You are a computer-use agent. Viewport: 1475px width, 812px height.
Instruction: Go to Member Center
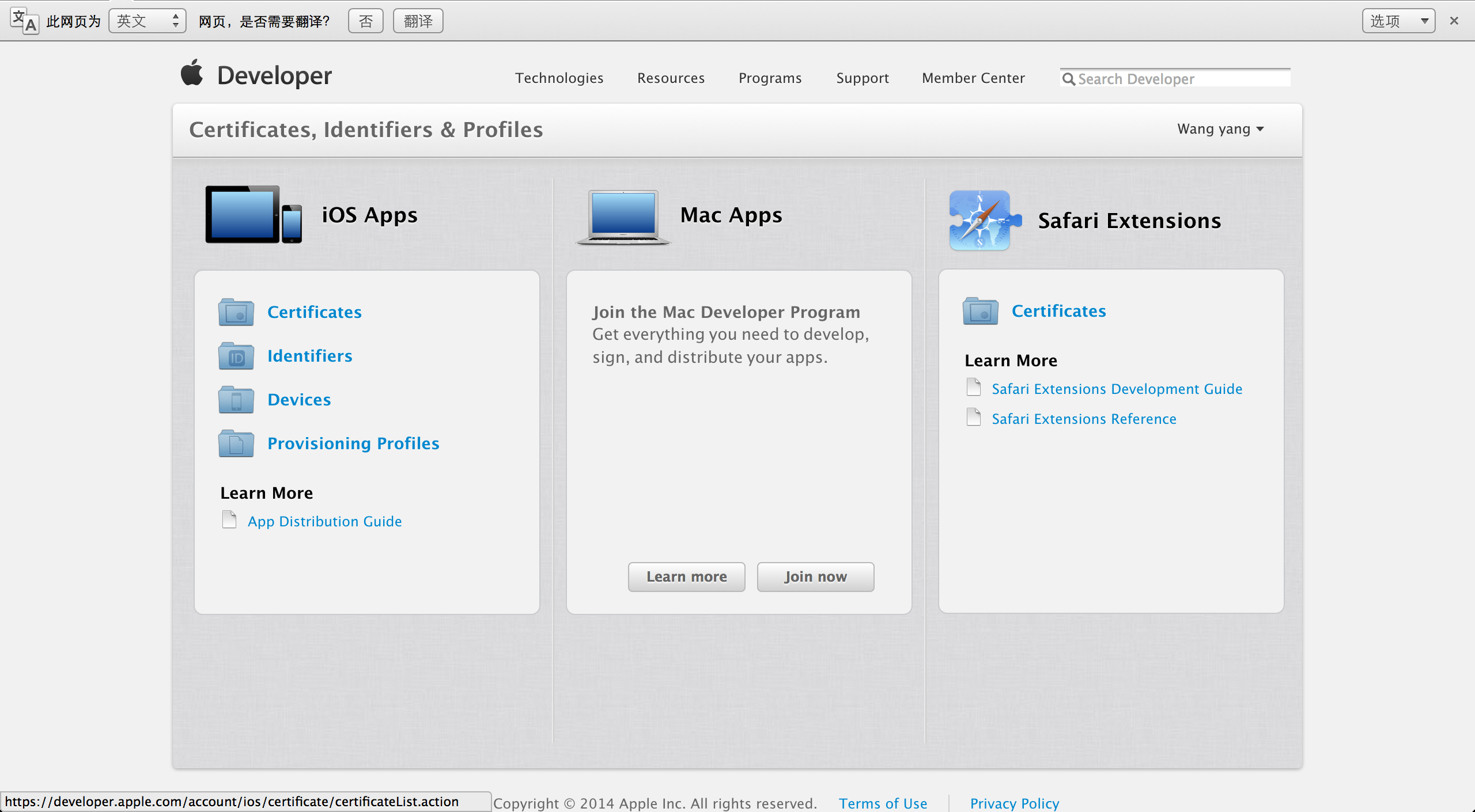[973, 78]
